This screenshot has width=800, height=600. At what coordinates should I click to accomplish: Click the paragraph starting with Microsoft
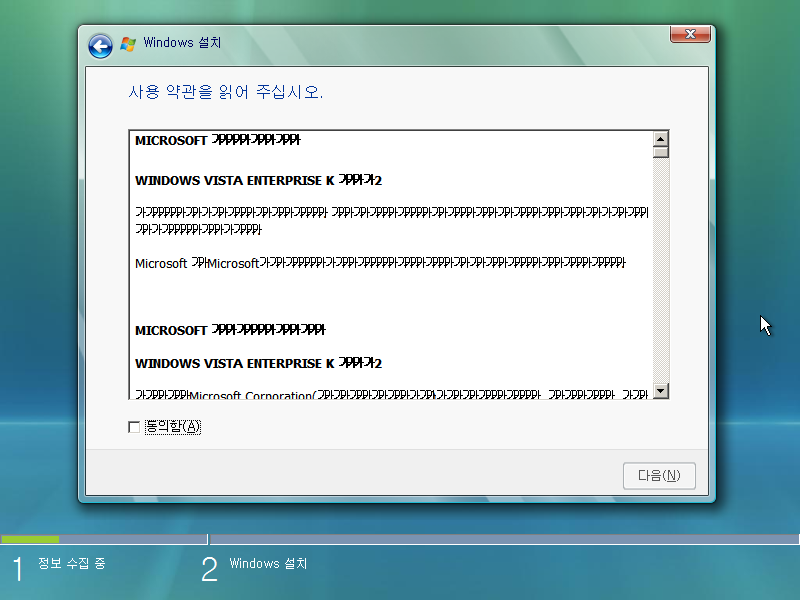click(x=380, y=263)
